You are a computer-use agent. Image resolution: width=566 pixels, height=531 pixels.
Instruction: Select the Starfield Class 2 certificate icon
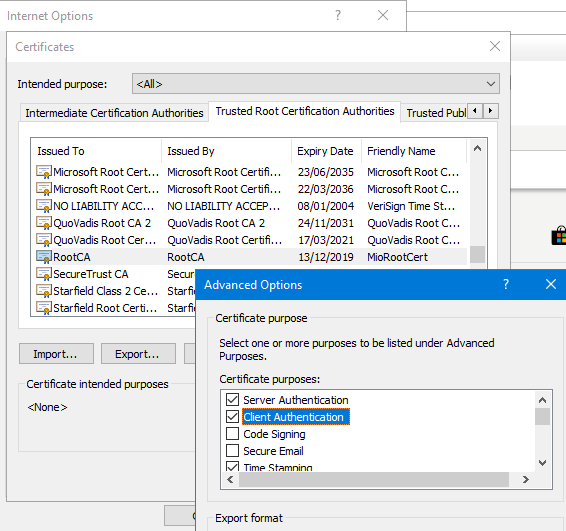[44, 291]
